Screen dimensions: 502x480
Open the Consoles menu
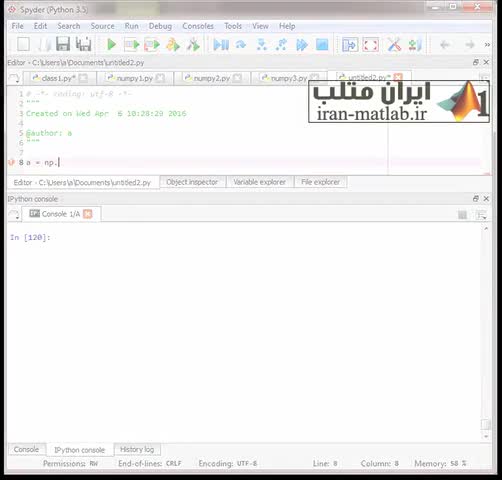pos(198,26)
